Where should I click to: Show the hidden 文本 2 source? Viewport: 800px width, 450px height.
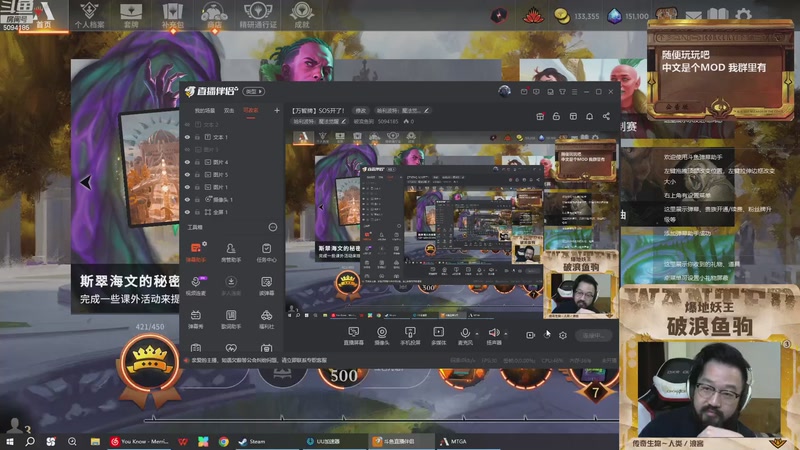187,124
